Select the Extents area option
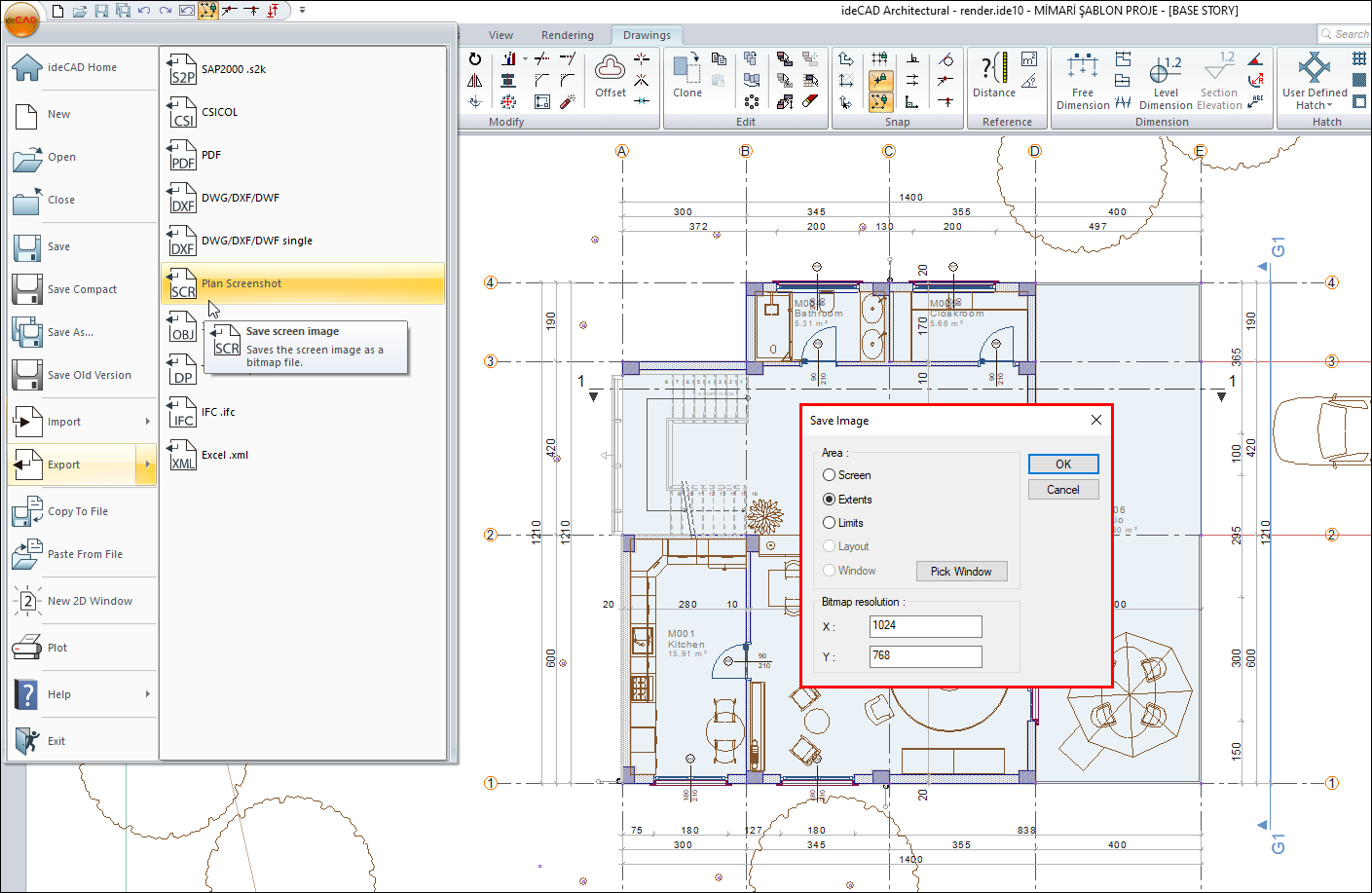This screenshot has height=893, width=1372. coord(830,500)
